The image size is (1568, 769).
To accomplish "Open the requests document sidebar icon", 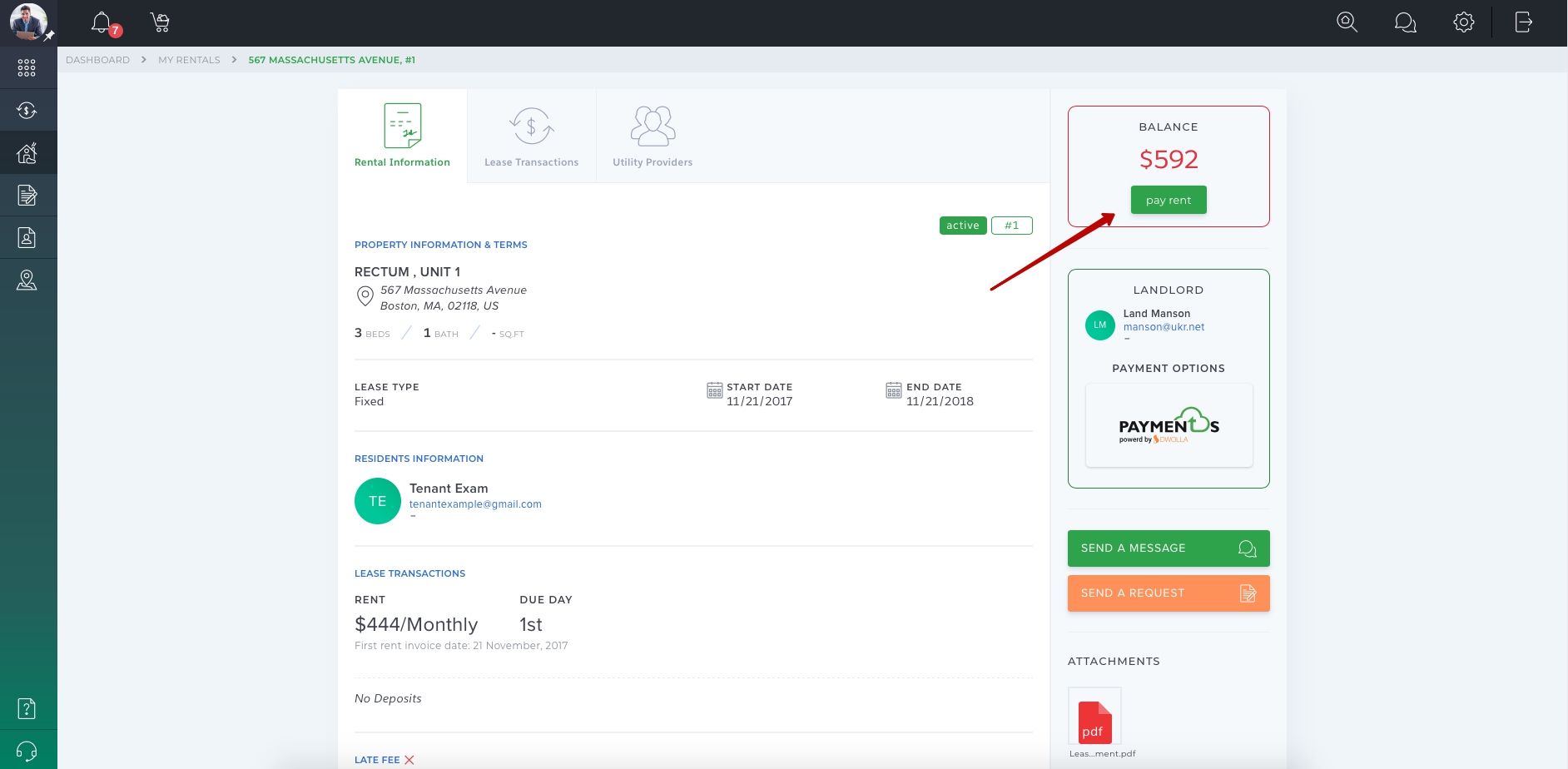I will click(x=27, y=196).
